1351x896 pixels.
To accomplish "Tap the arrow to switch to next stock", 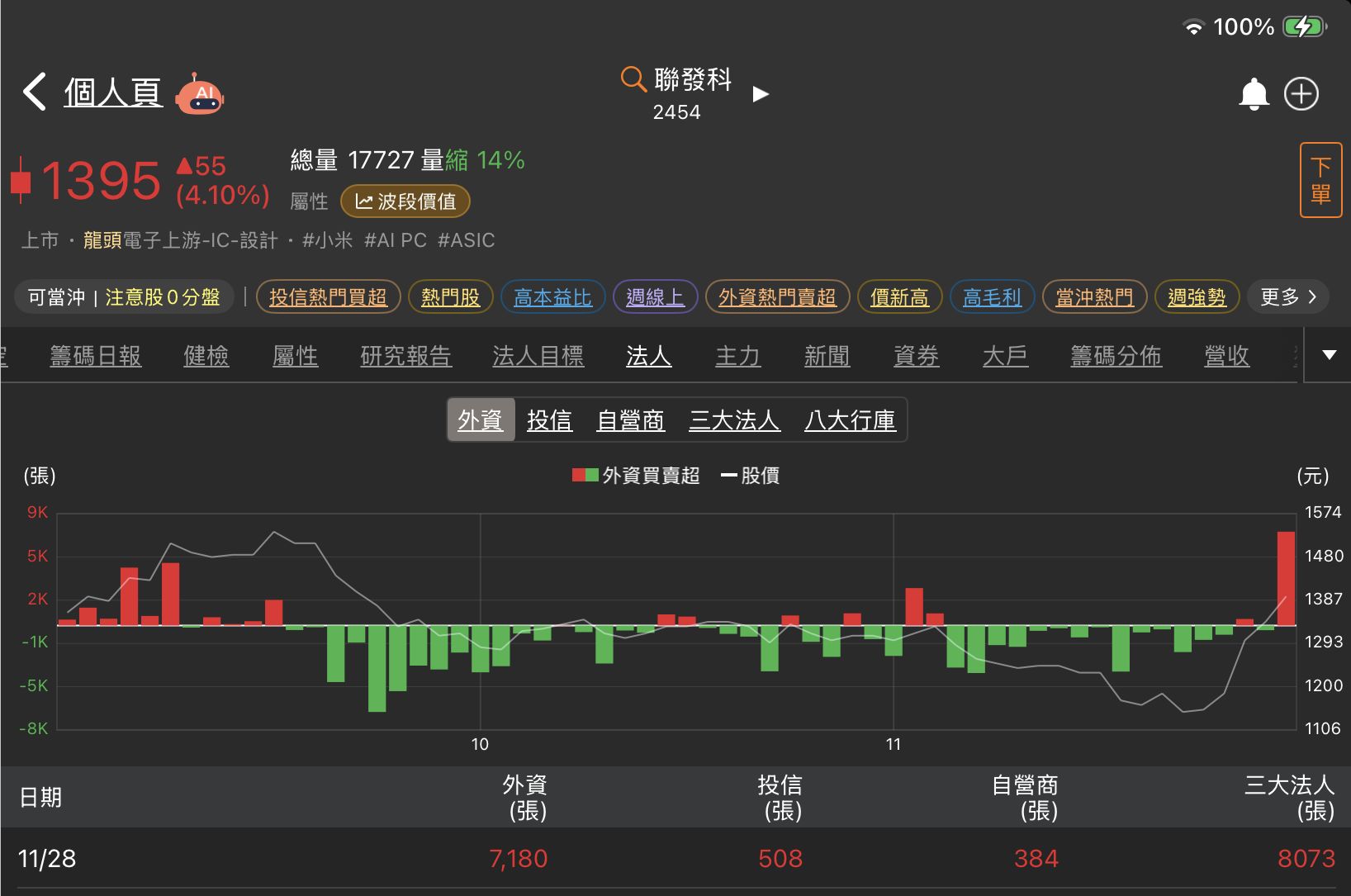I will coord(759,94).
